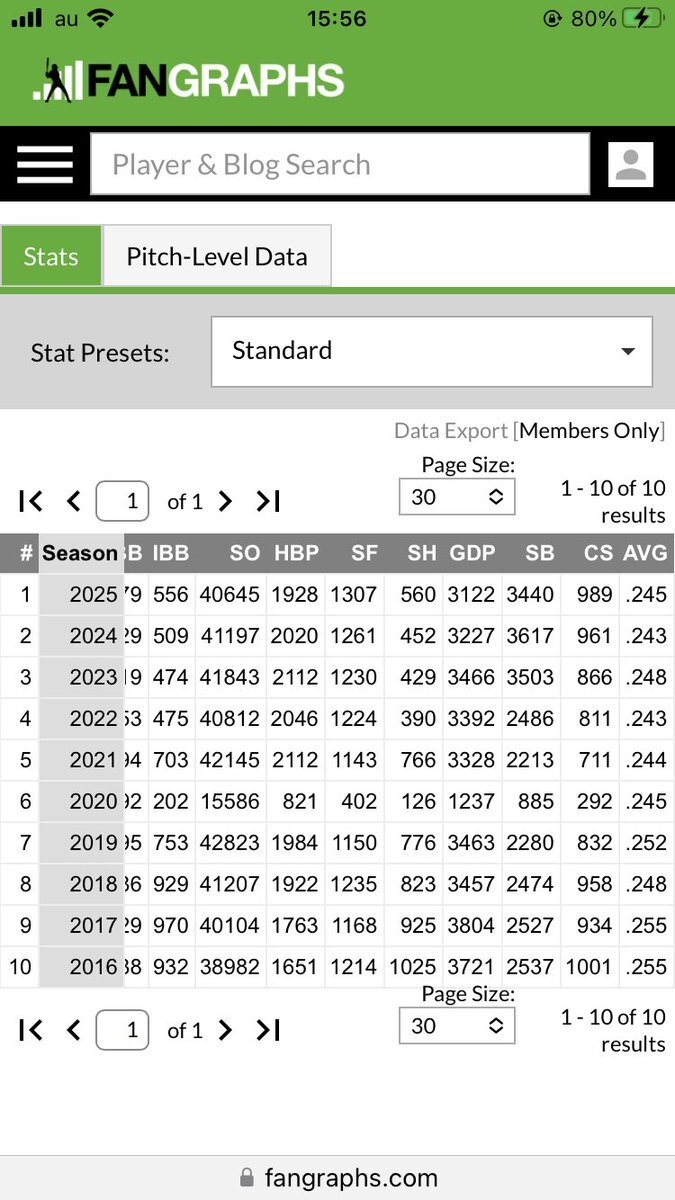Go to next page in top pager
Image resolution: width=675 pixels, height=1200 pixels.
tap(226, 501)
